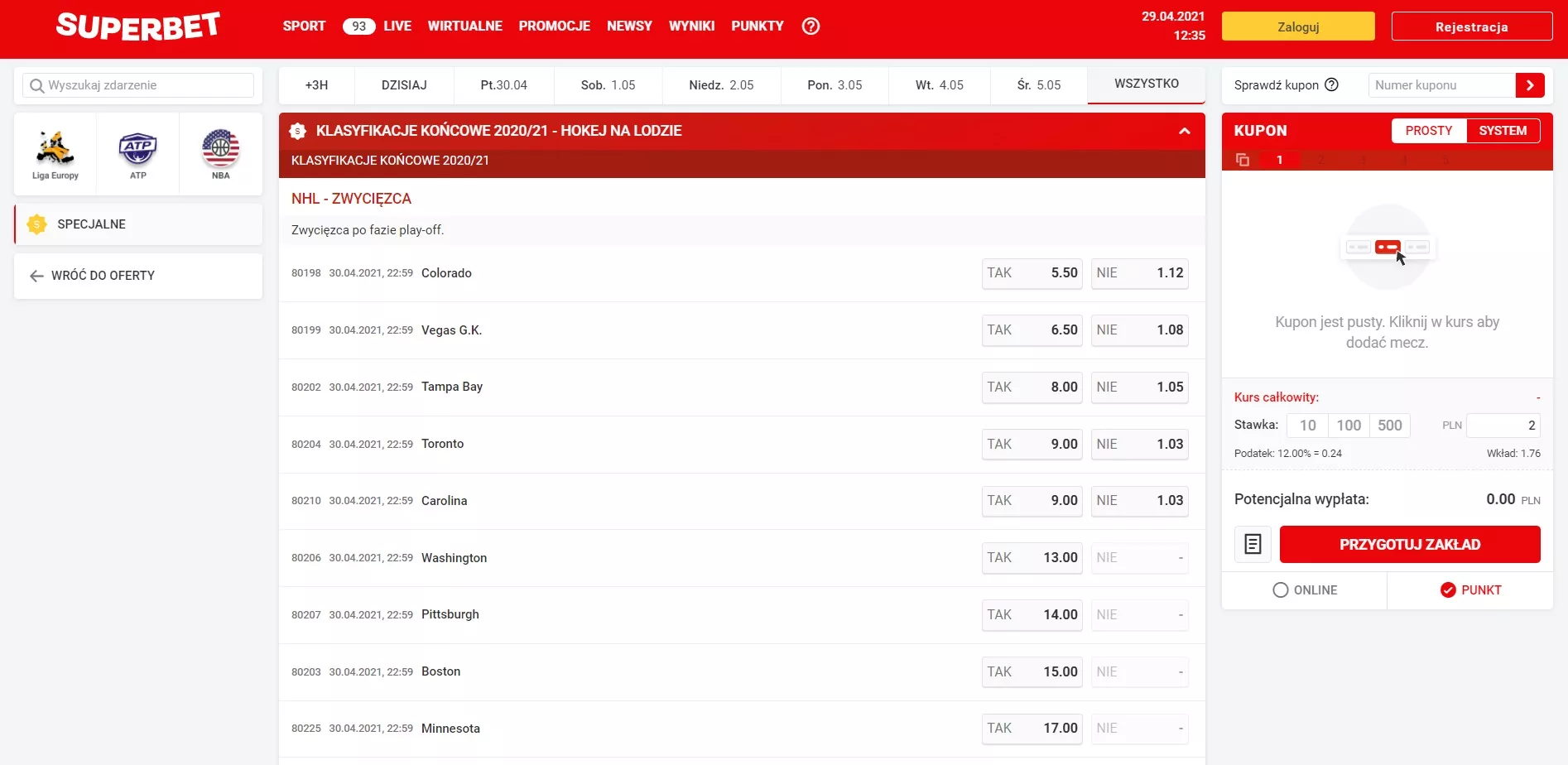Image resolution: width=1568 pixels, height=765 pixels.
Task: Focus the stake amount PLN field
Action: pos(1503,426)
